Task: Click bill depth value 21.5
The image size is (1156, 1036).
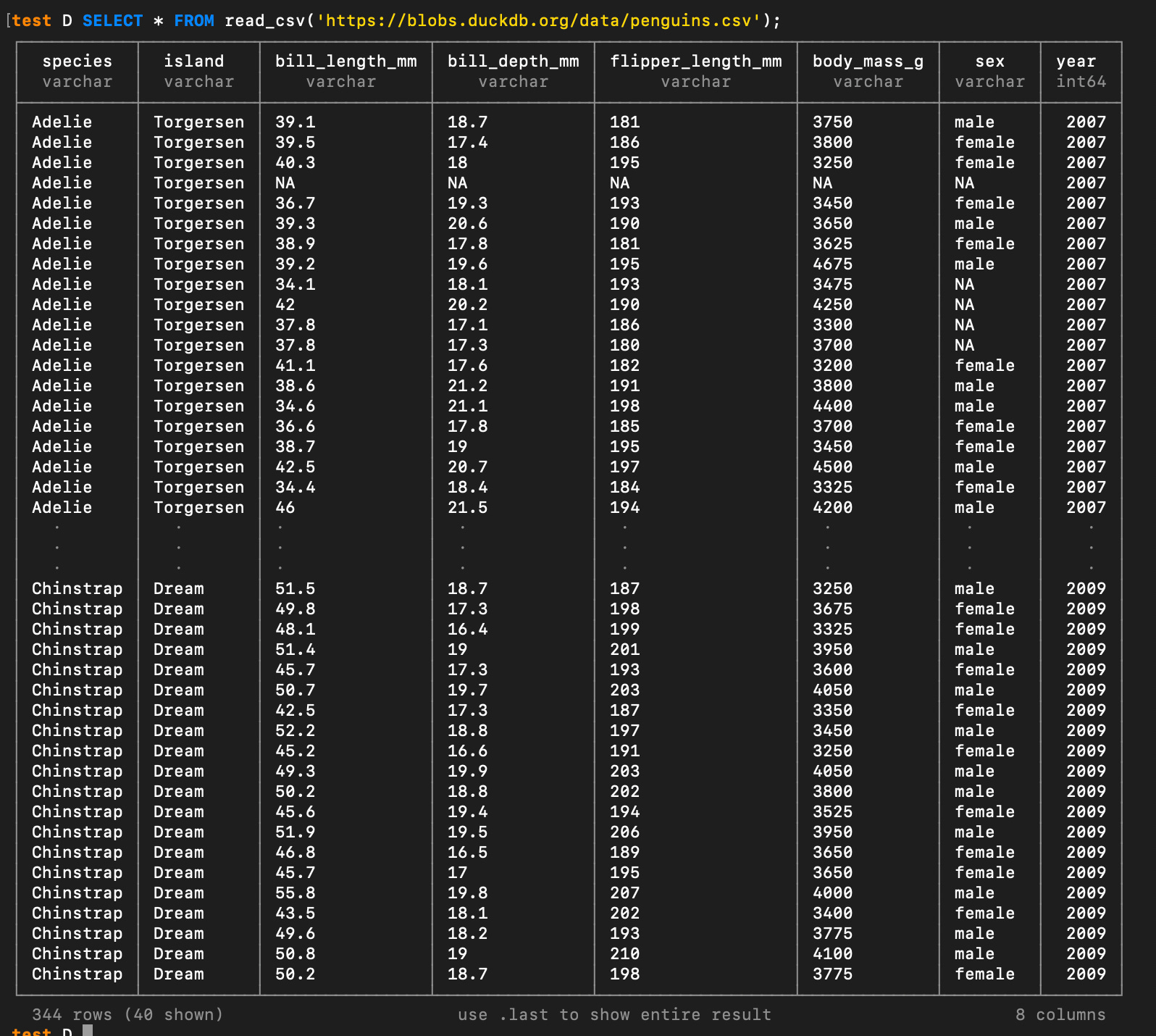Action: [468, 507]
